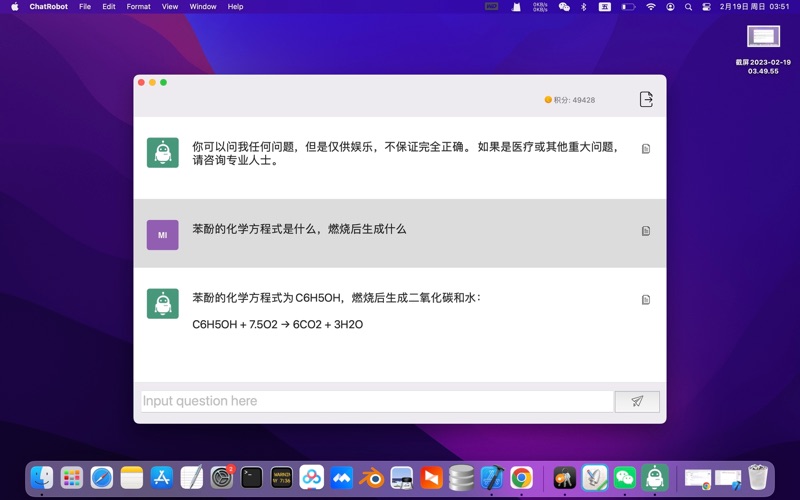Image resolution: width=800 pixels, height=500 pixels.
Task: Click the user account icon in the menu bar
Action: pyautogui.click(x=670, y=7)
